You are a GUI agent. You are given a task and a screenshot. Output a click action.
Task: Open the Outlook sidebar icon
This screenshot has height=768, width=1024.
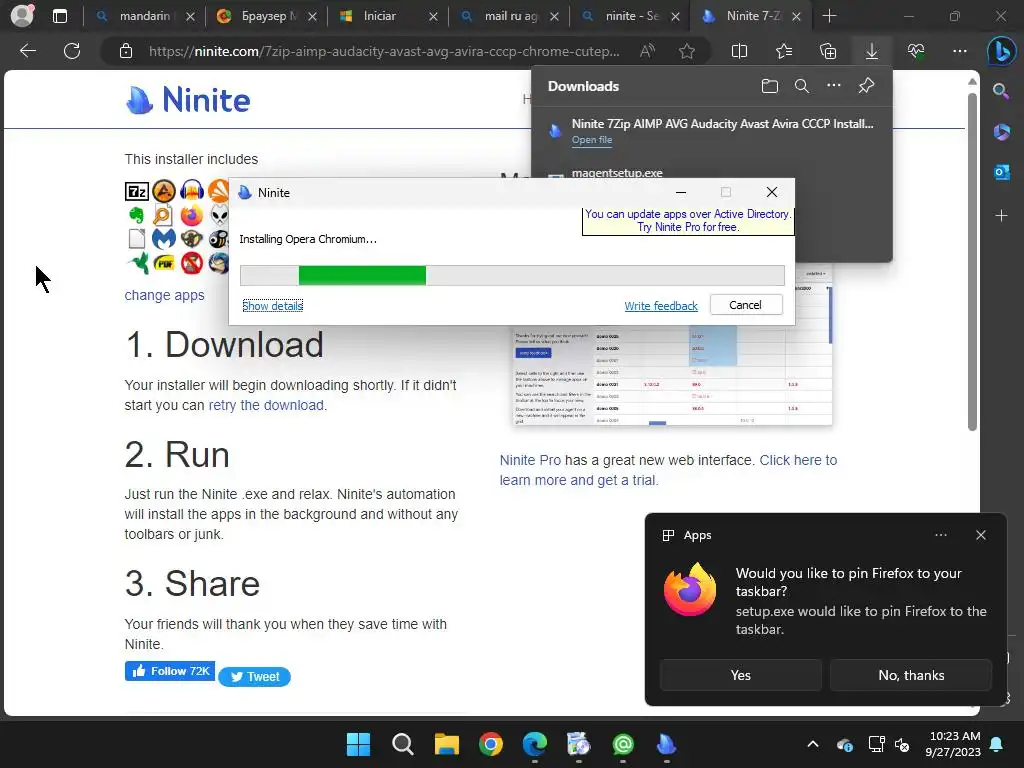click(x=1001, y=172)
